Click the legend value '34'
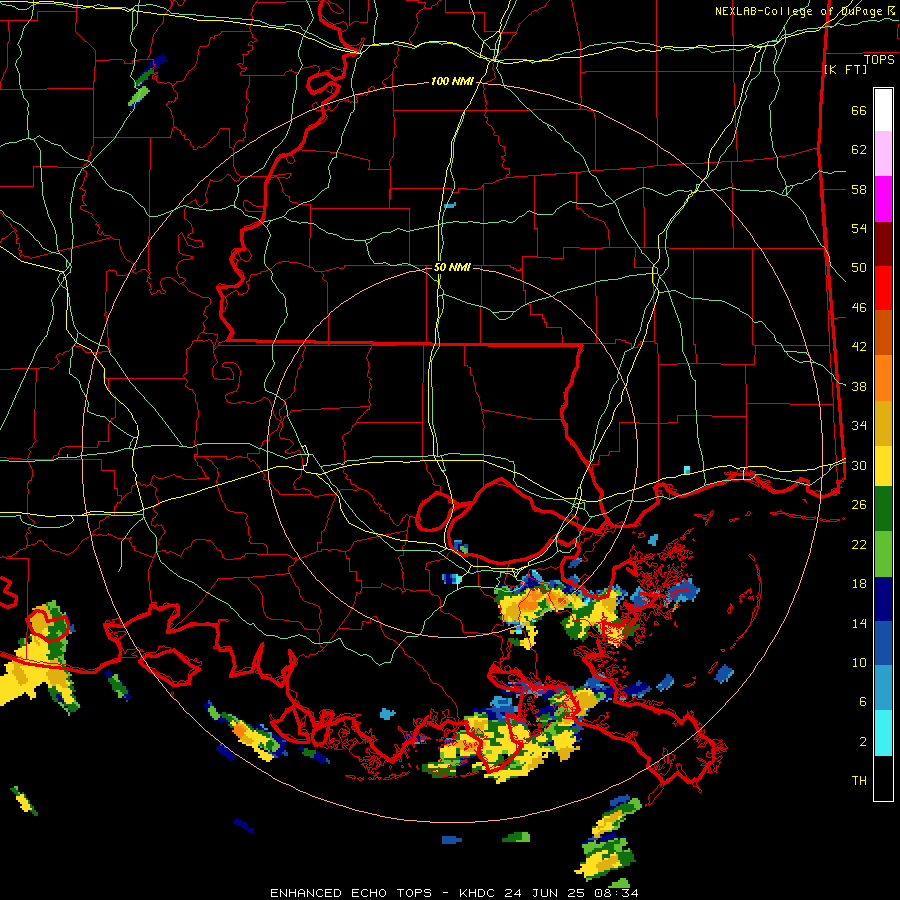Viewport: 900px width, 900px height. point(859,426)
